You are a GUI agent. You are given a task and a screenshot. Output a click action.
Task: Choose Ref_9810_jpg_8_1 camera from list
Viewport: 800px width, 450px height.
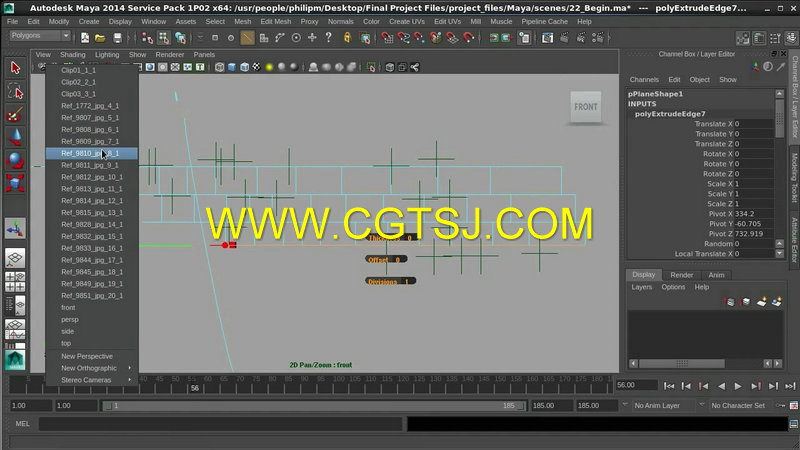92,153
